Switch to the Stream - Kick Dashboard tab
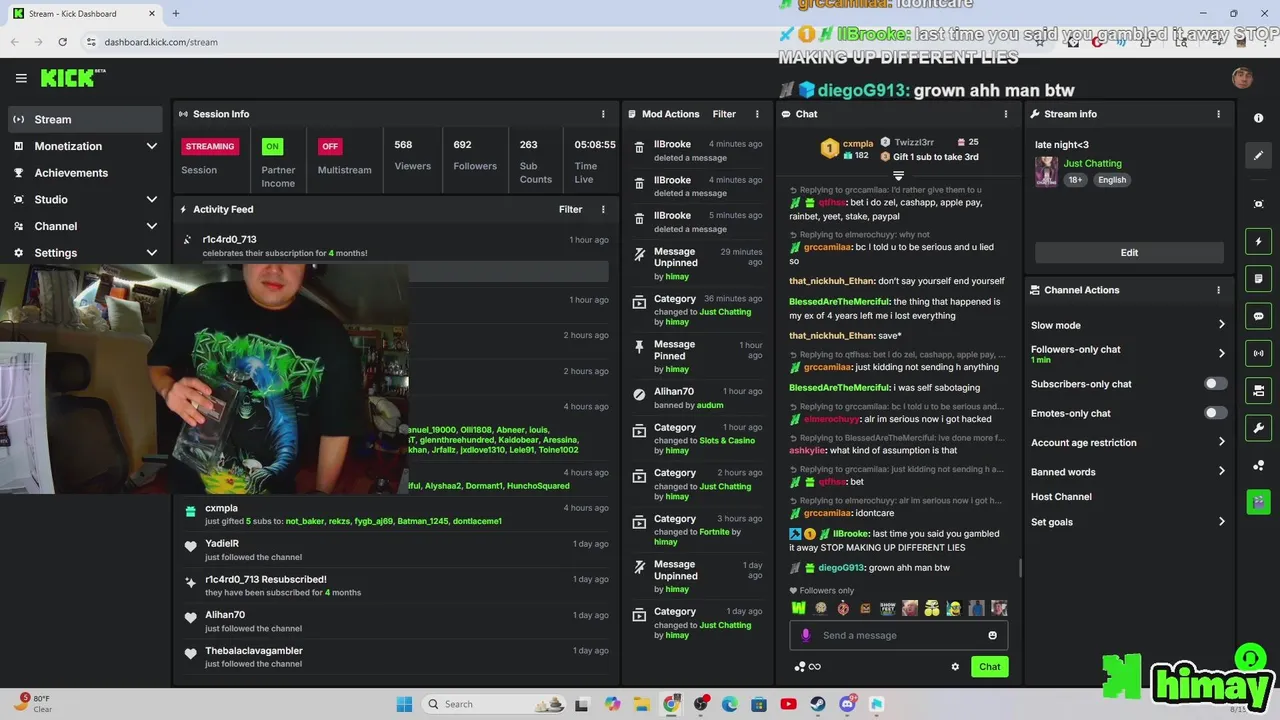This screenshot has width=1280, height=720. pos(83,14)
